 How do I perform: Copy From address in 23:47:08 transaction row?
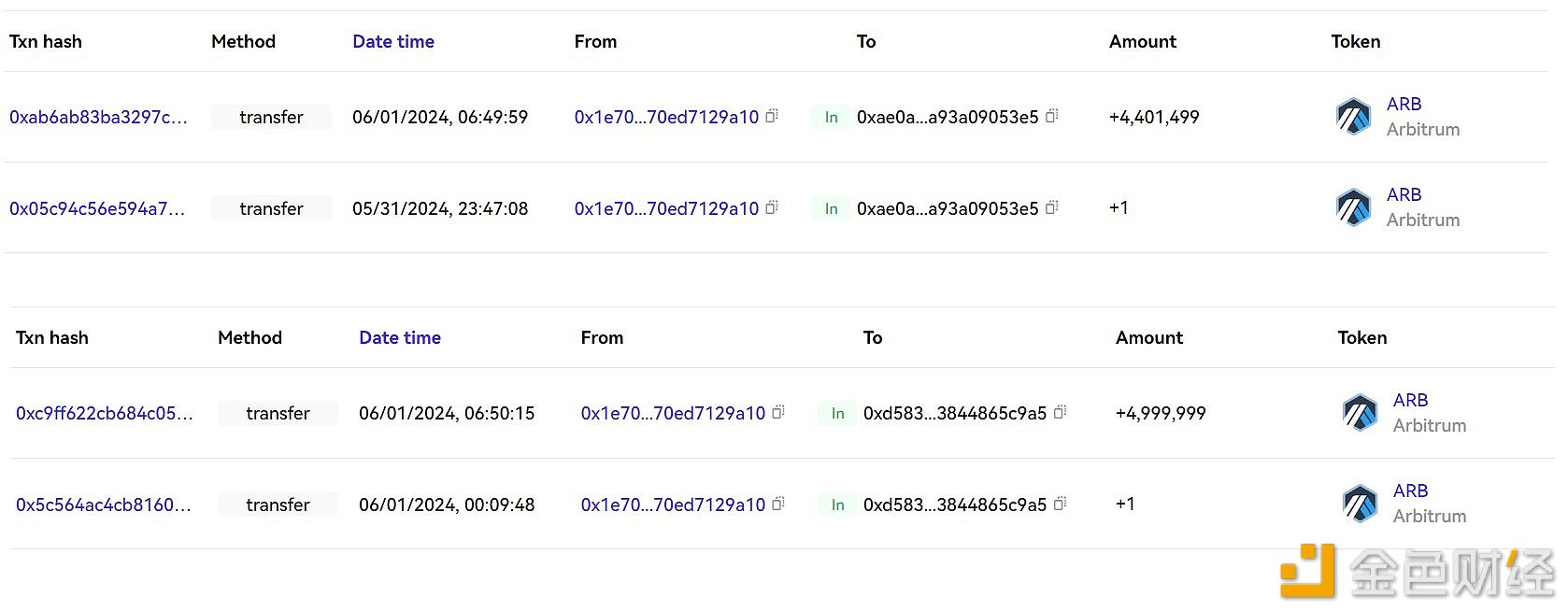click(x=772, y=207)
